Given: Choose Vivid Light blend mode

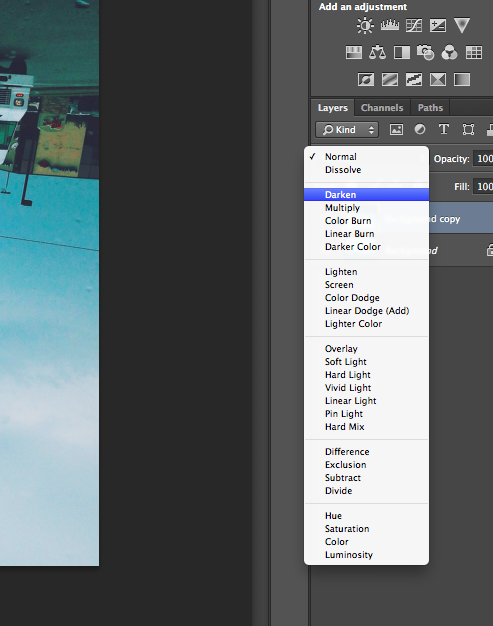Looking at the screenshot, I should point(366,388).
